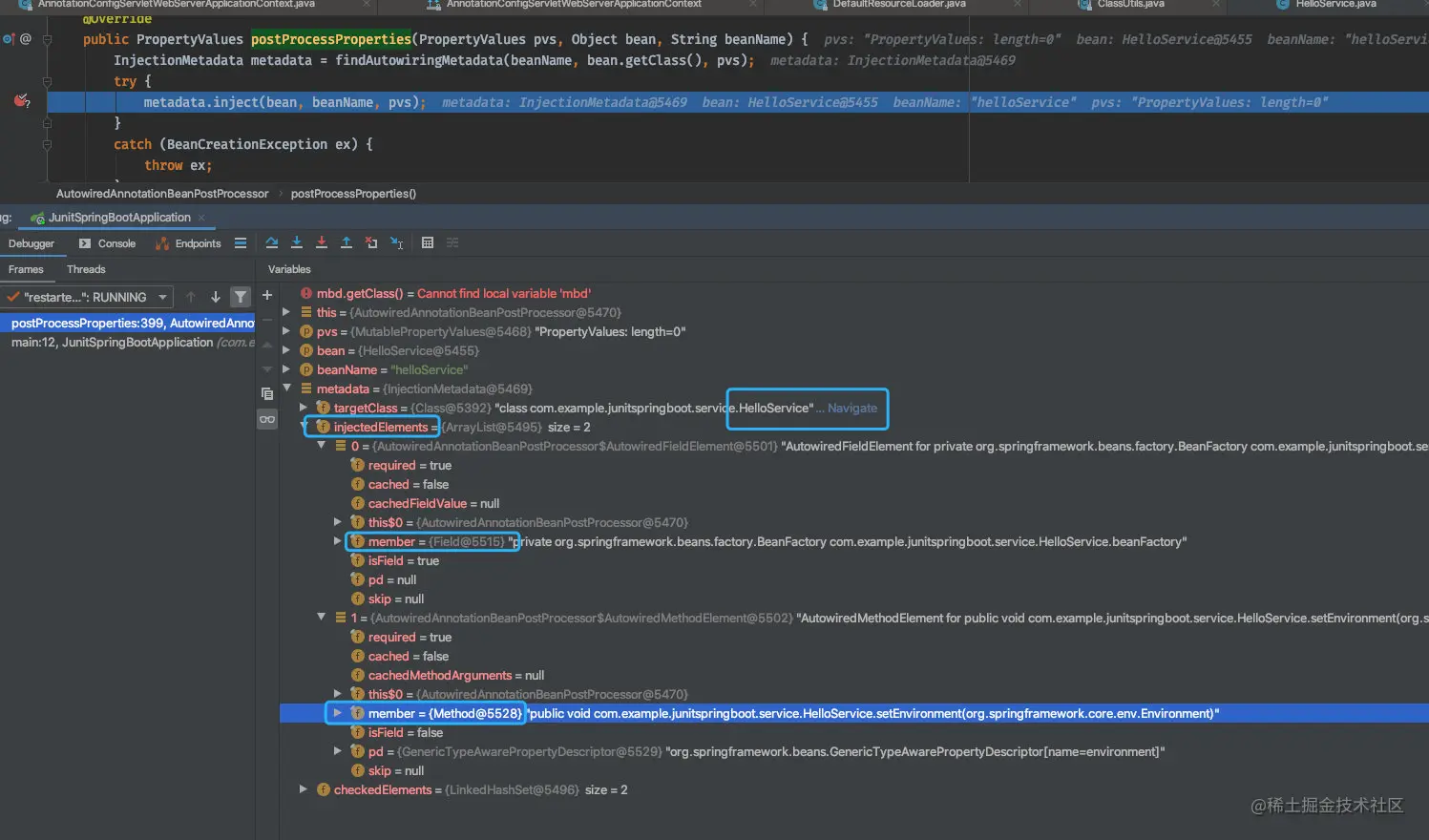This screenshot has width=1429, height=840.
Task: Click postProcessProperties() breadcrumb
Action: (x=353, y=194)
